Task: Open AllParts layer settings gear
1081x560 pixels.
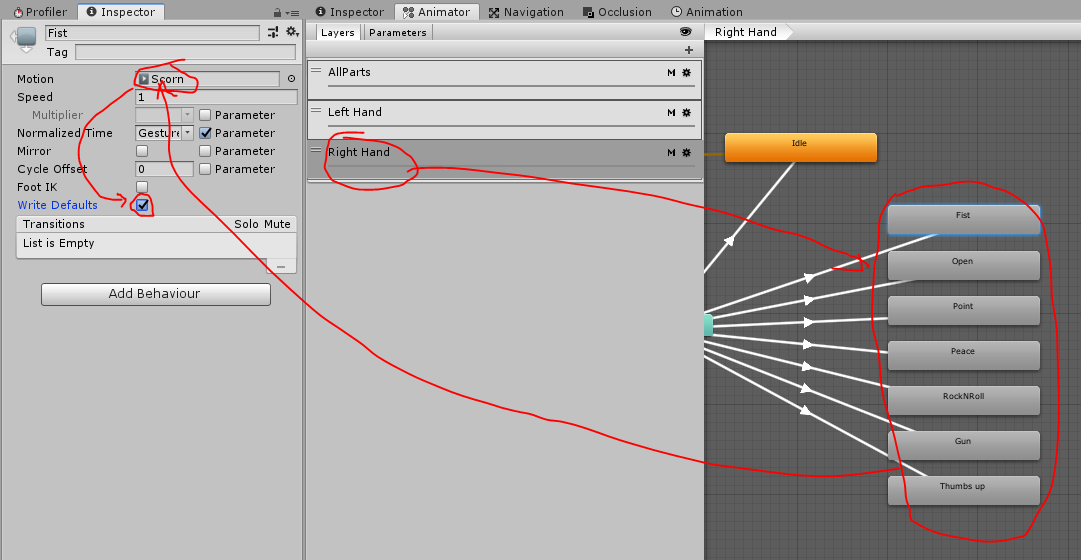Action: (x=687, y=72)
